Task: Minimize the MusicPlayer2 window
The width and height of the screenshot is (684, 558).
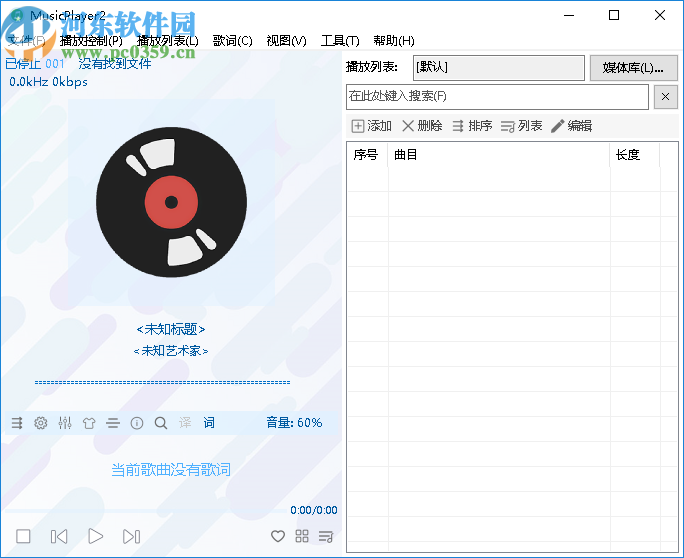Action: pos(569,15)
